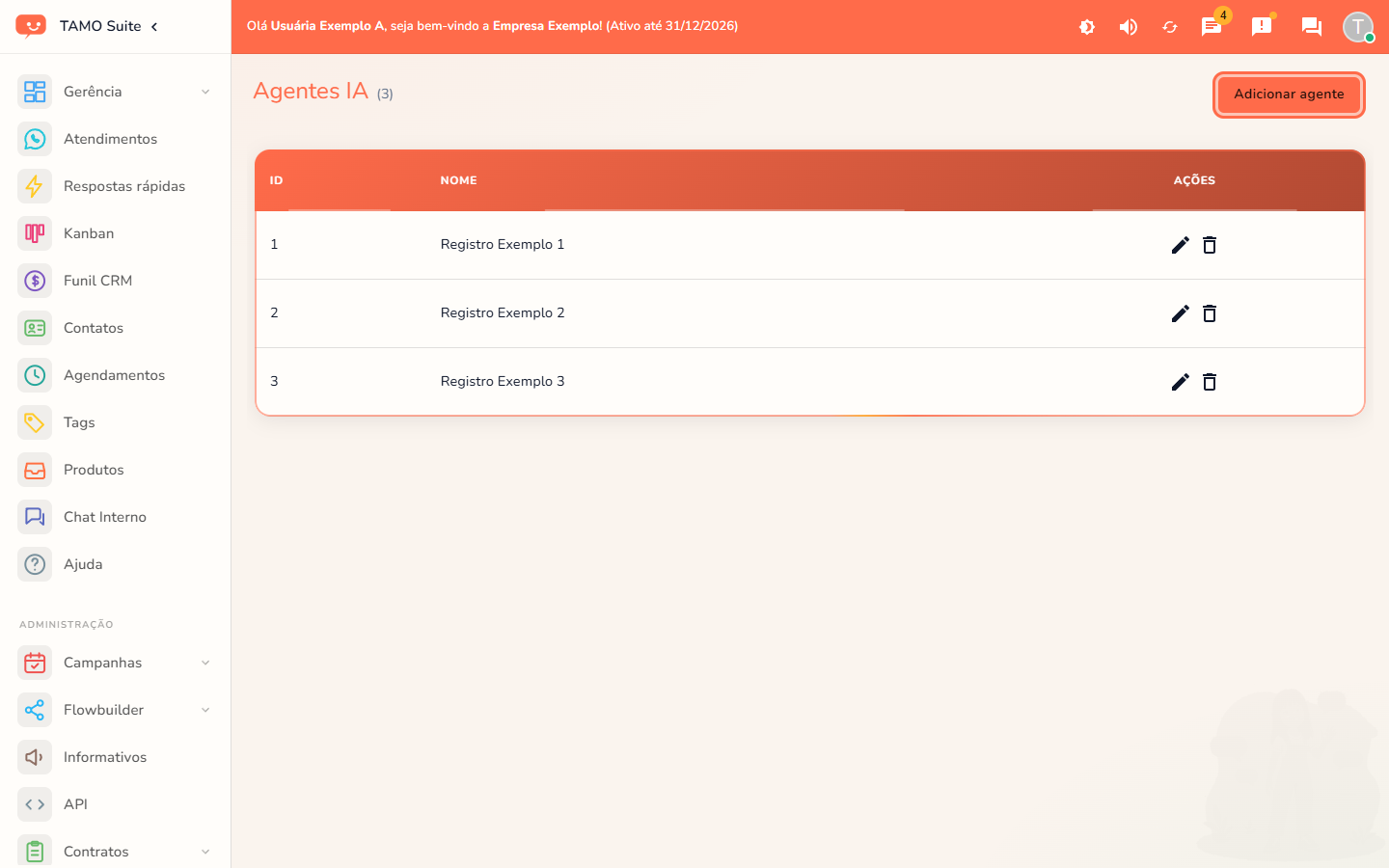
Task: Open the announcements alert icon
Action: pos(1262,26)
